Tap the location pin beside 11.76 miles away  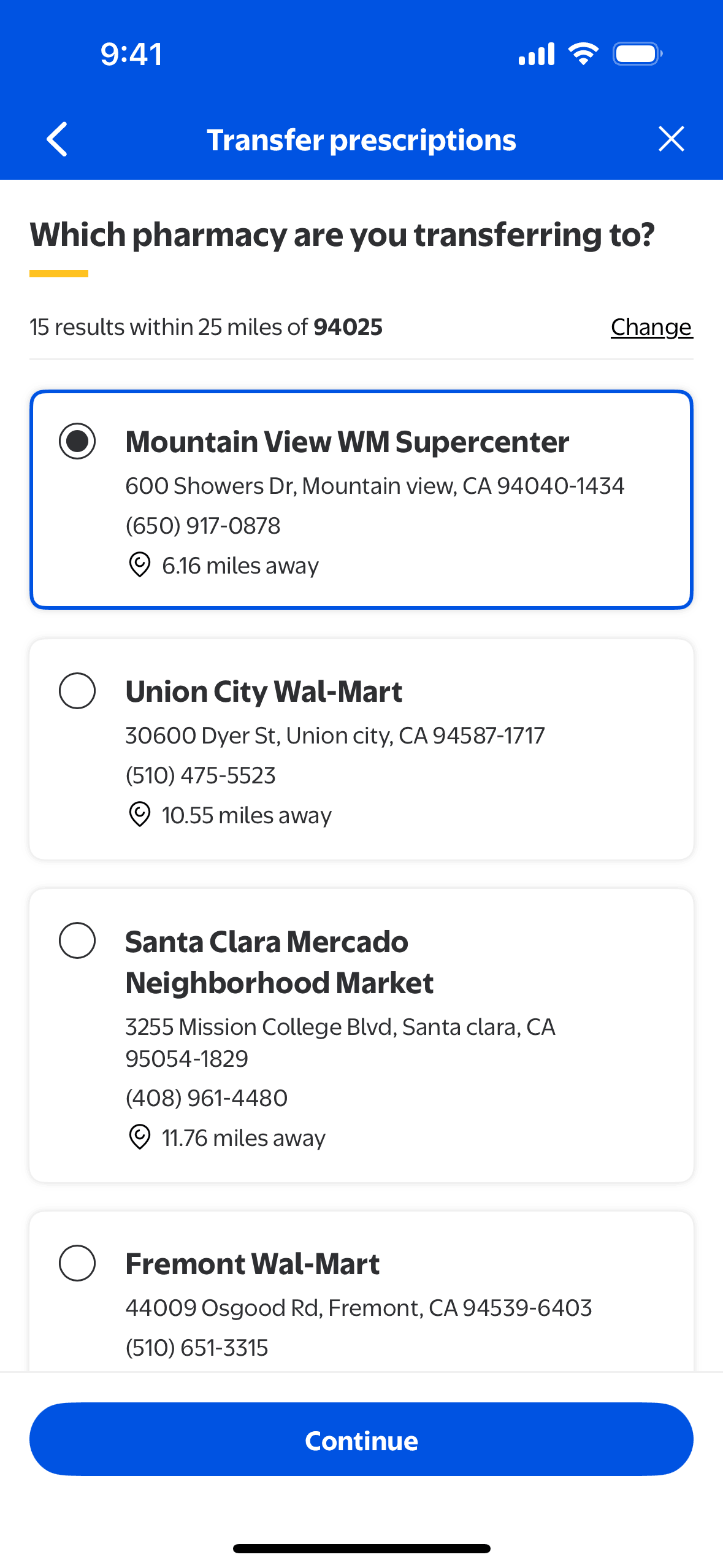click(x=140, y=1137)
